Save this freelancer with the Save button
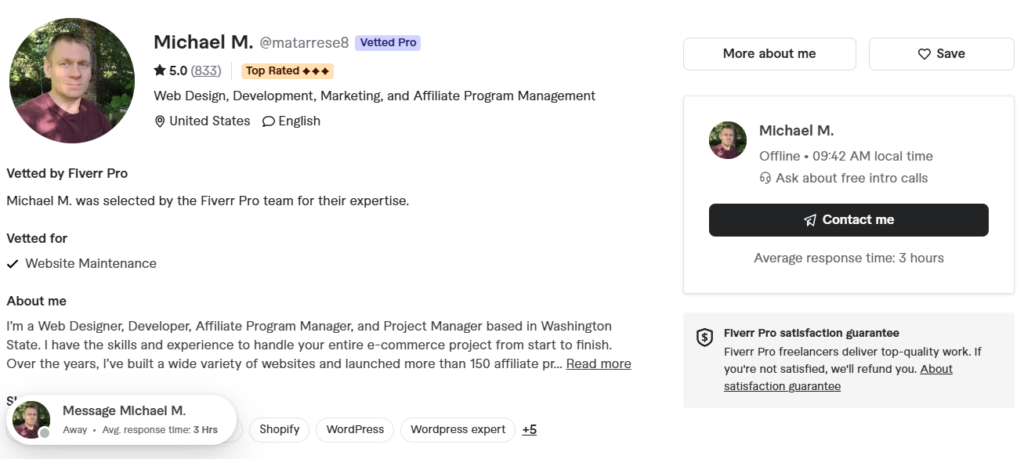Image resolution: width=1024 pixels, height=459 pixels. (941, 54)
